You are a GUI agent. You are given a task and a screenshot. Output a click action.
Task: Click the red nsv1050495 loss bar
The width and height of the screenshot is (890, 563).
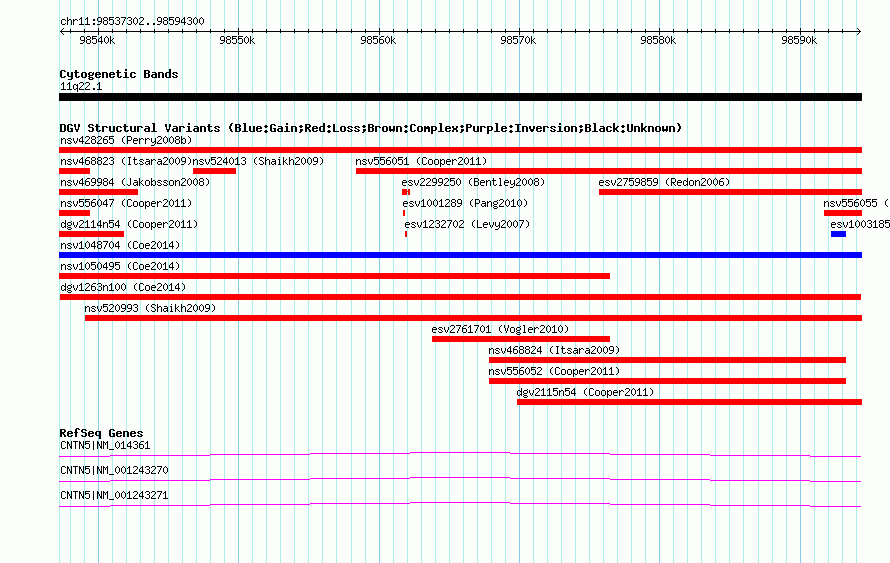pyautogui.click(x=334, y=276)
